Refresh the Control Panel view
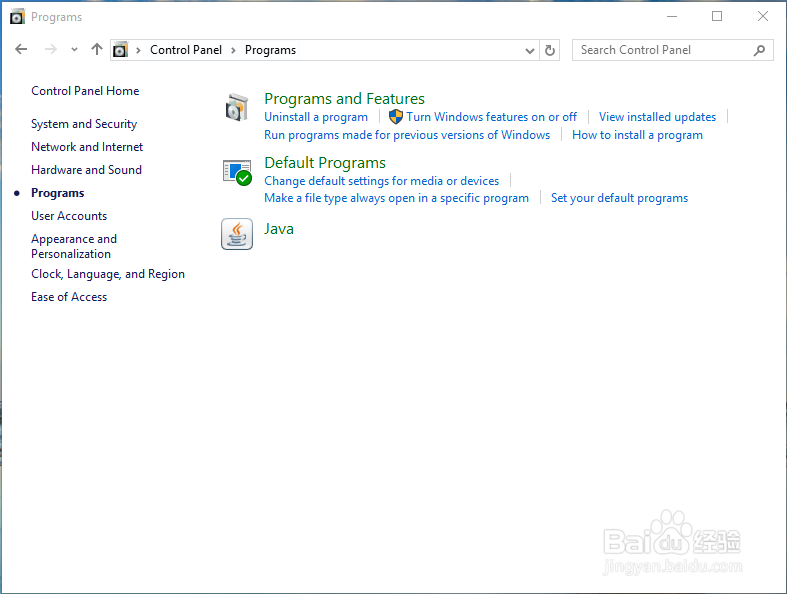This screenshot has height=594, width=787. point(550,50)
